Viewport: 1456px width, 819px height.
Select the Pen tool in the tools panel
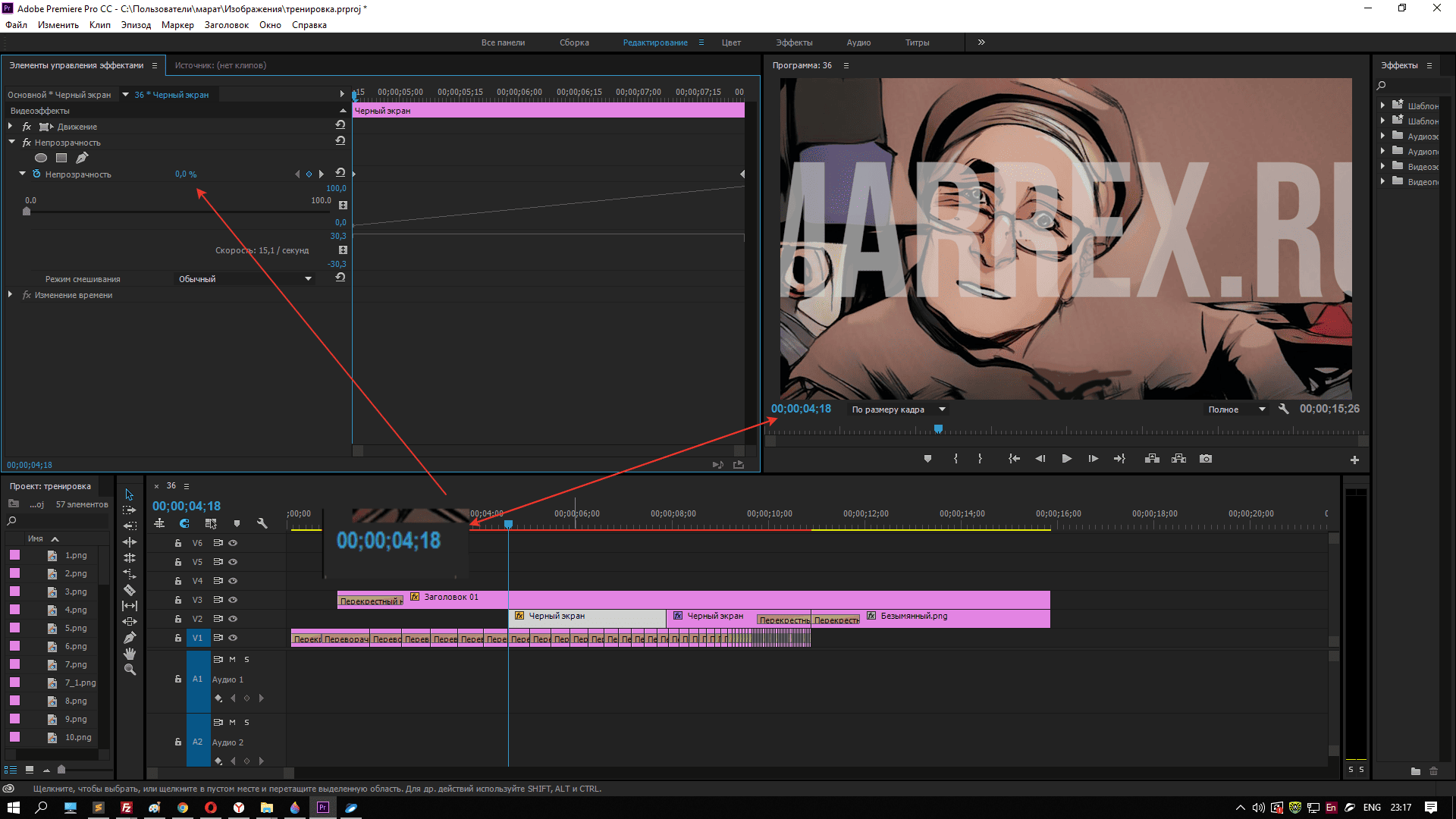[130, 638]
